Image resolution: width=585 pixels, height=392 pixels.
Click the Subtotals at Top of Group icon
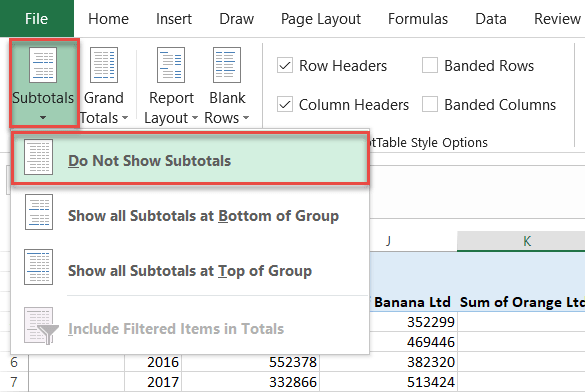[38, 267]
